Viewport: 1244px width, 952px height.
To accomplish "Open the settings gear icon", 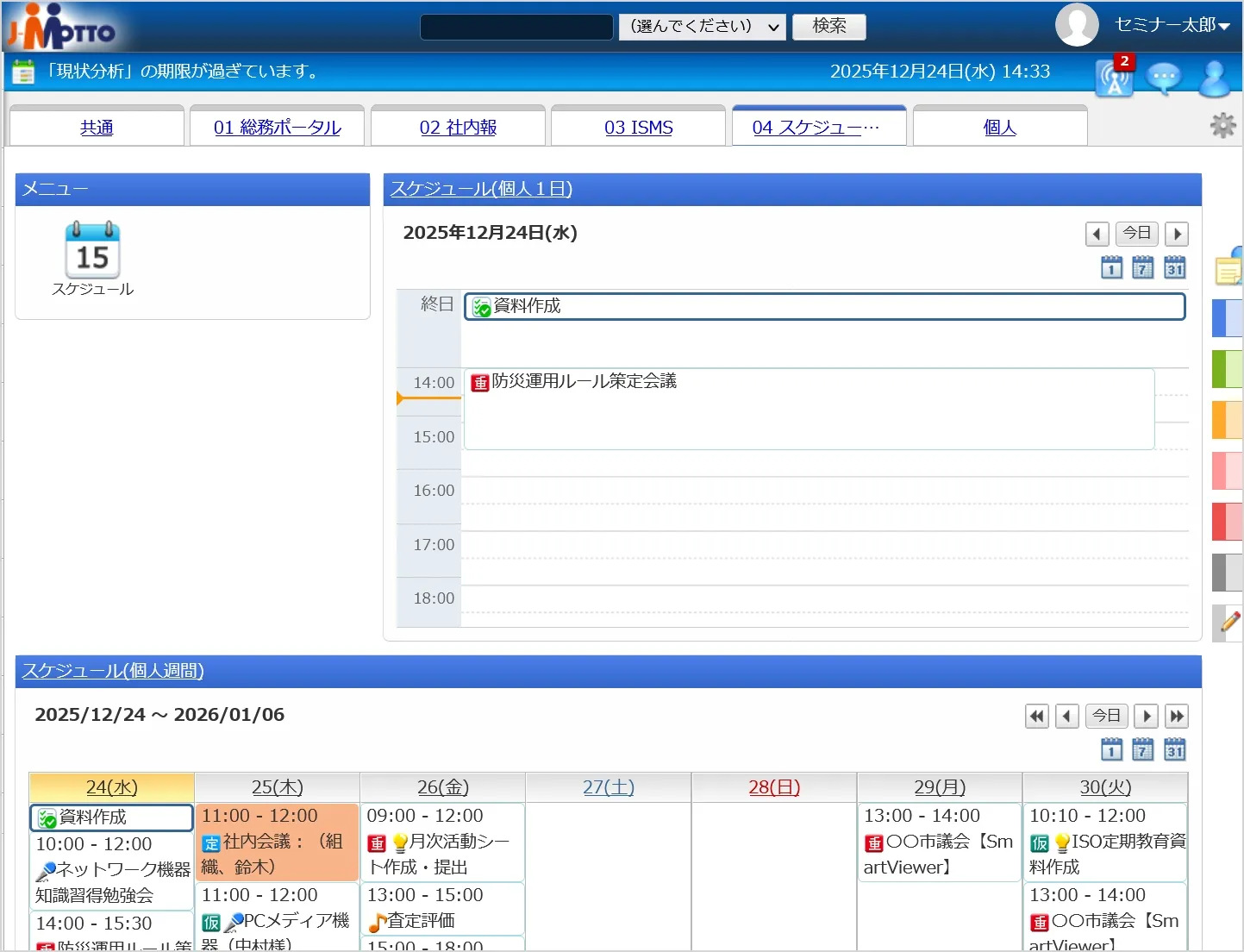I will click(1222, 126).
